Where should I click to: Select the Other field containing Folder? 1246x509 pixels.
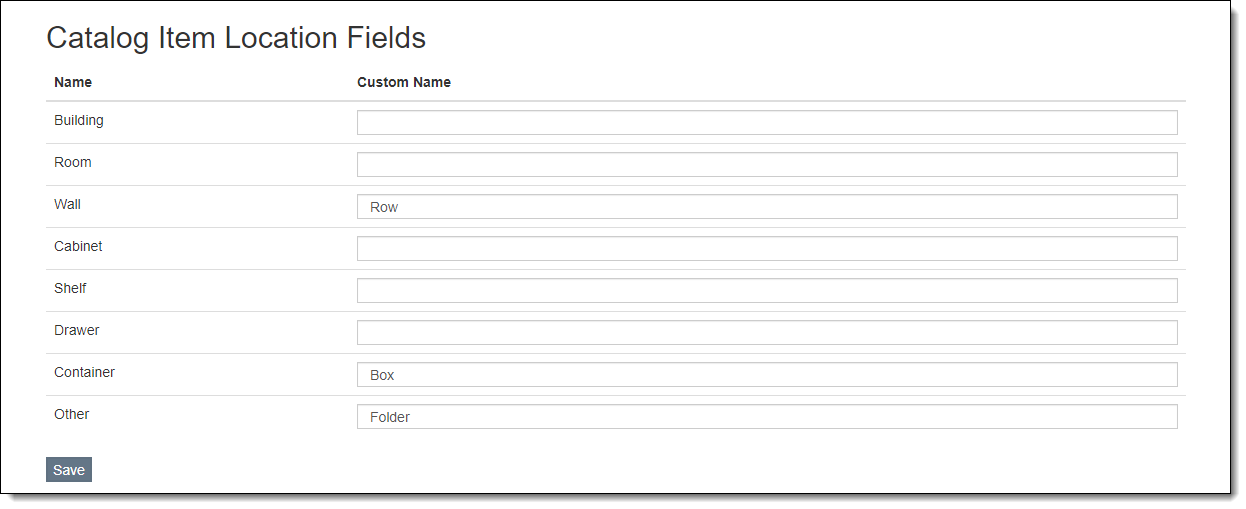pos(767,417)
